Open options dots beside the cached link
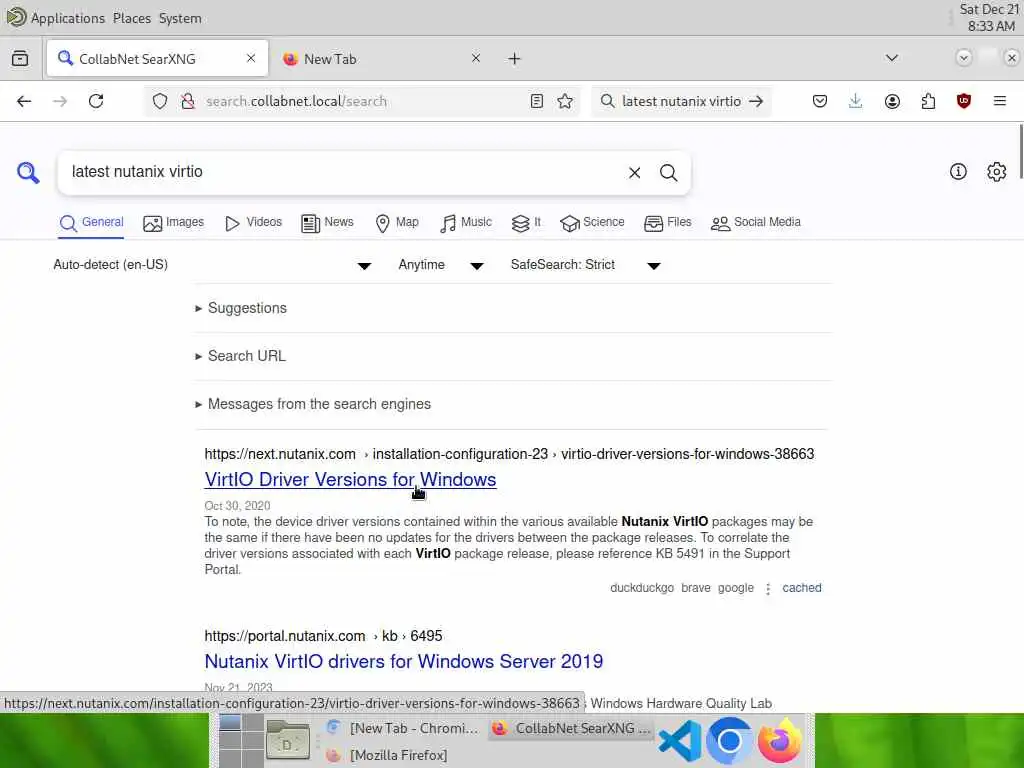 (768, 589)
